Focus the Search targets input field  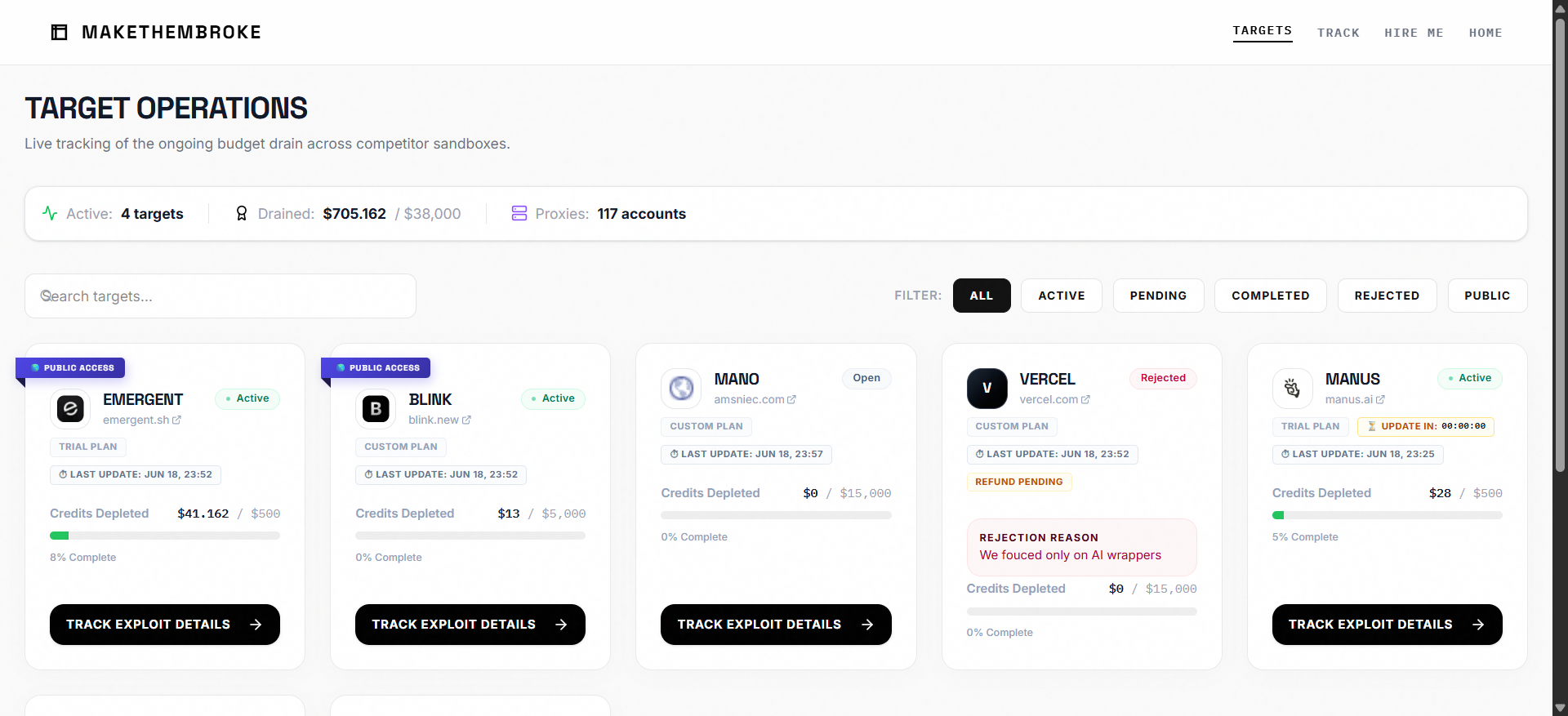point(220,296)
